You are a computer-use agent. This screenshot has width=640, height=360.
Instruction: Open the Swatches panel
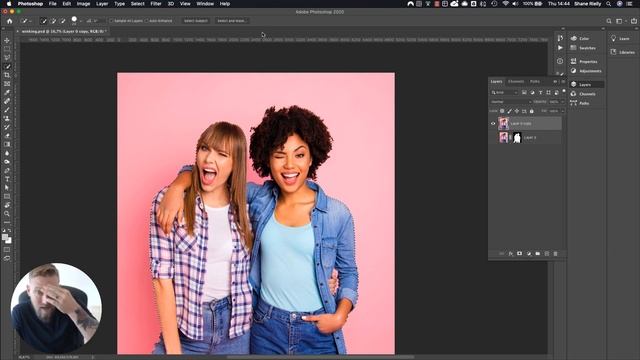pos(584,48)
